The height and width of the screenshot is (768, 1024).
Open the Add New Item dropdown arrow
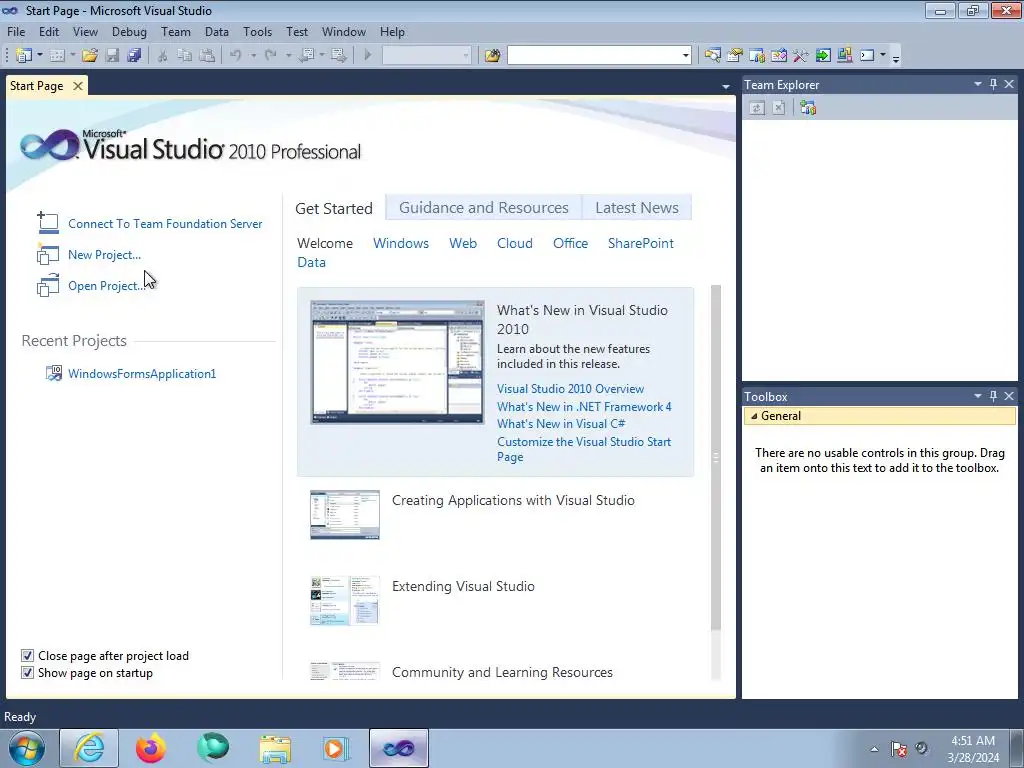pyautogui.click(x=72, y=56)
